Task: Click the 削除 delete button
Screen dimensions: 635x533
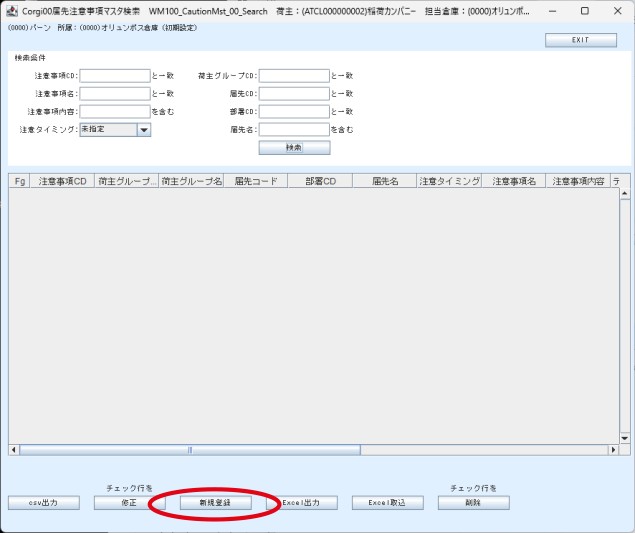Action: coord(473,503)
